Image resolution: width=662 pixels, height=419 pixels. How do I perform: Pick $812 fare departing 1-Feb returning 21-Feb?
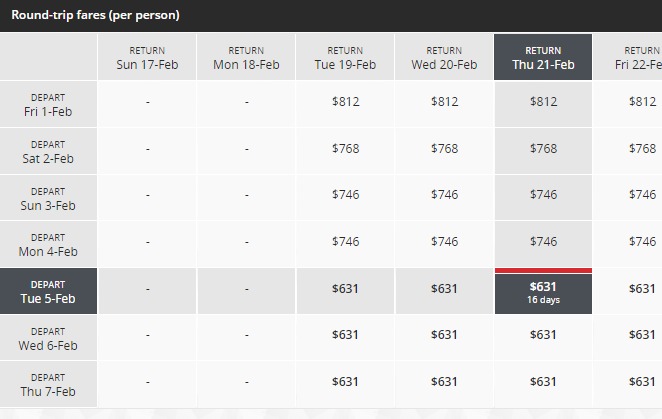pyautogui.click(x=543, y=102)
